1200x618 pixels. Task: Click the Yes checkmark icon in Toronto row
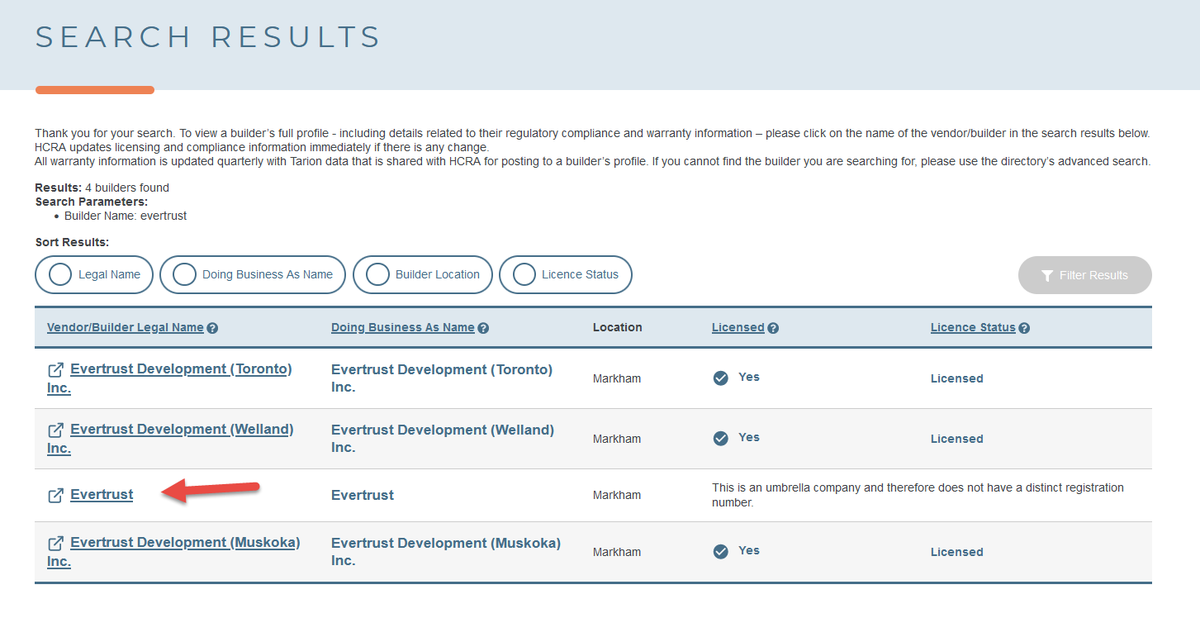(720, 378)
